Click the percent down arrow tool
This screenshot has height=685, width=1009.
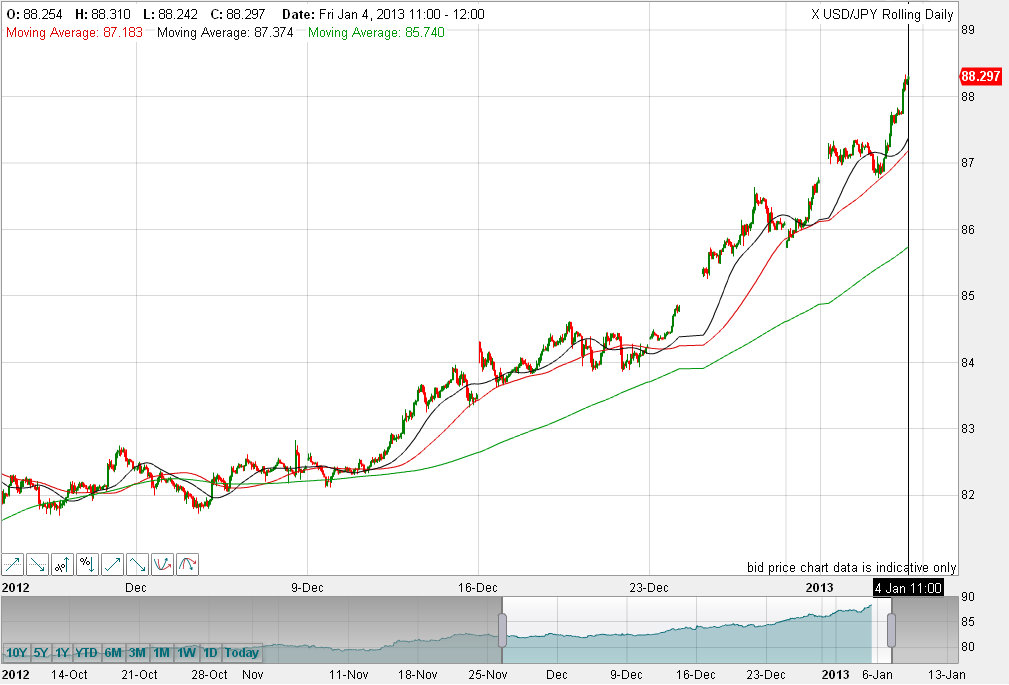click(x=88, y=565)
